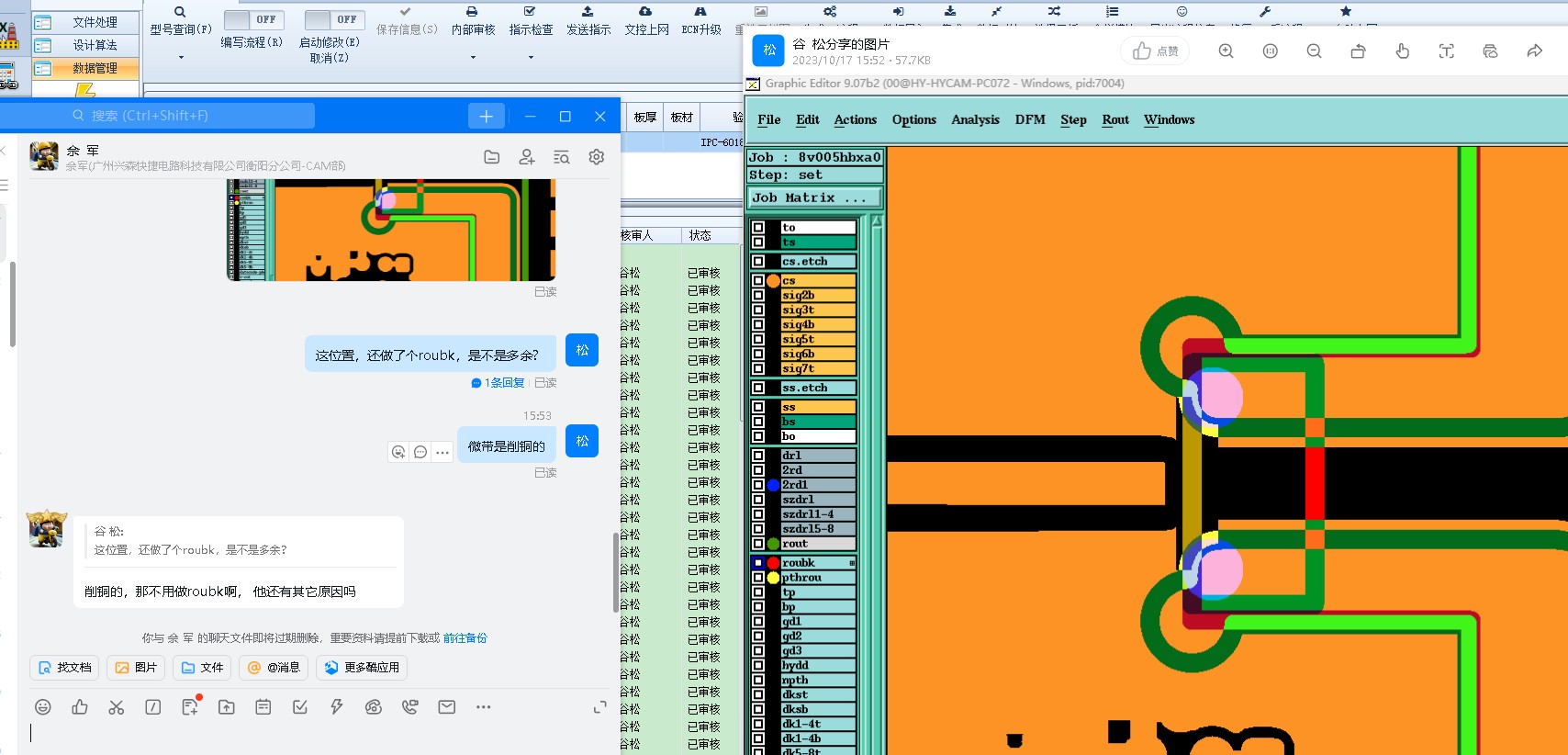Toggle the checkbox for layer sig2b
This screenshot has height=755, width=1568.
coord(758,296)
